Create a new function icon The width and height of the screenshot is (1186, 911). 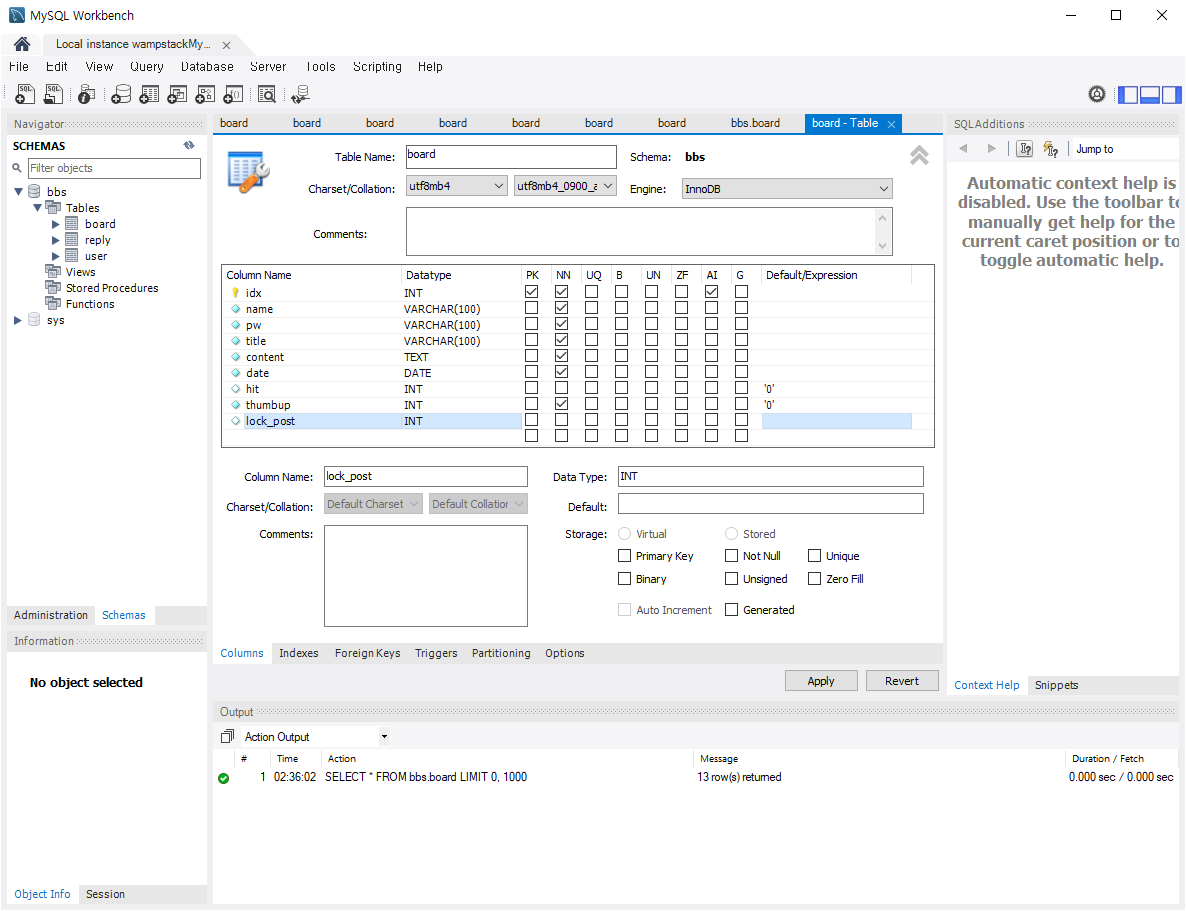(x=233, y=94)
